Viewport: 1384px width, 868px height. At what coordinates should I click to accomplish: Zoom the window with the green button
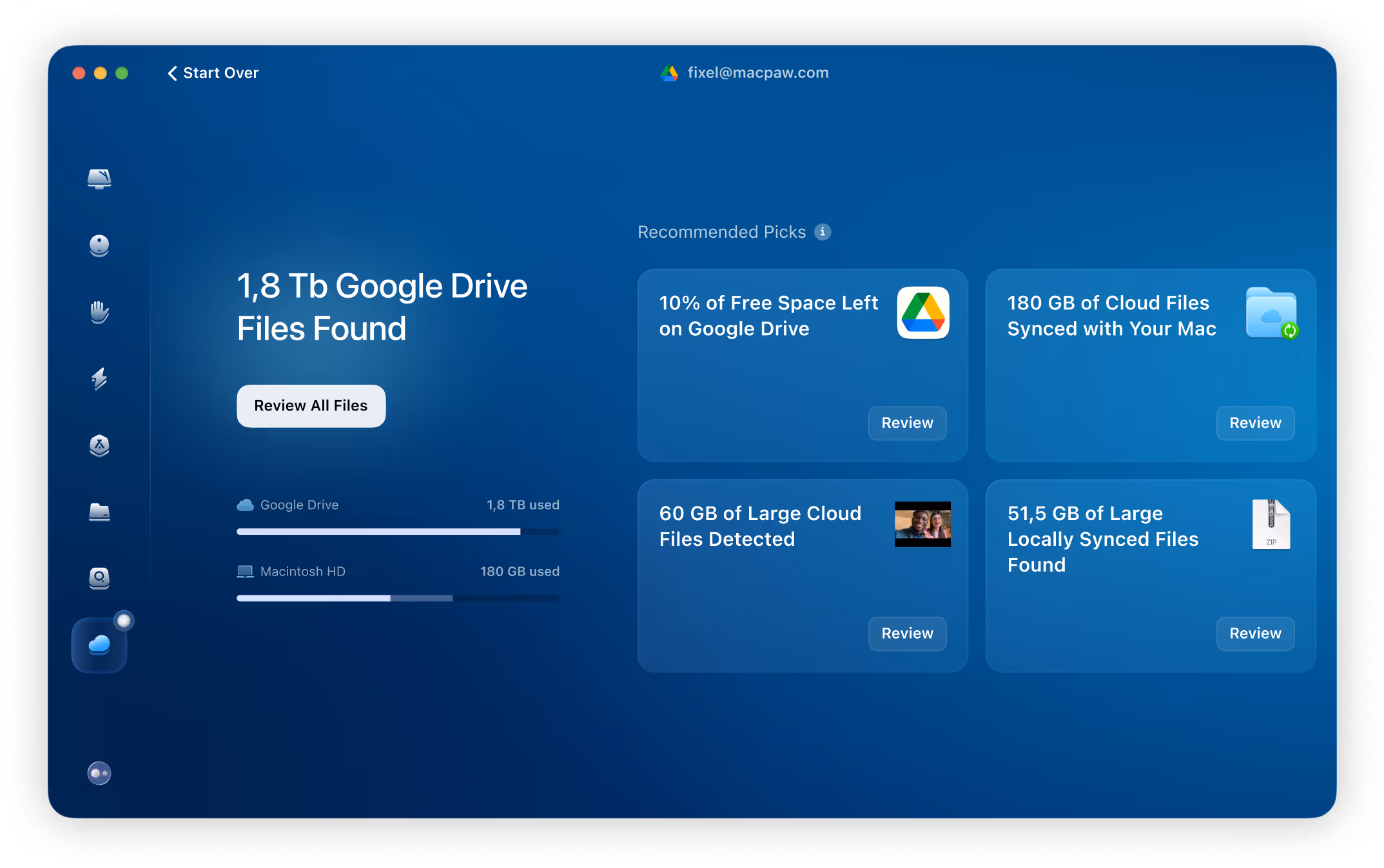pyautogui.click(x=122, y=73)
